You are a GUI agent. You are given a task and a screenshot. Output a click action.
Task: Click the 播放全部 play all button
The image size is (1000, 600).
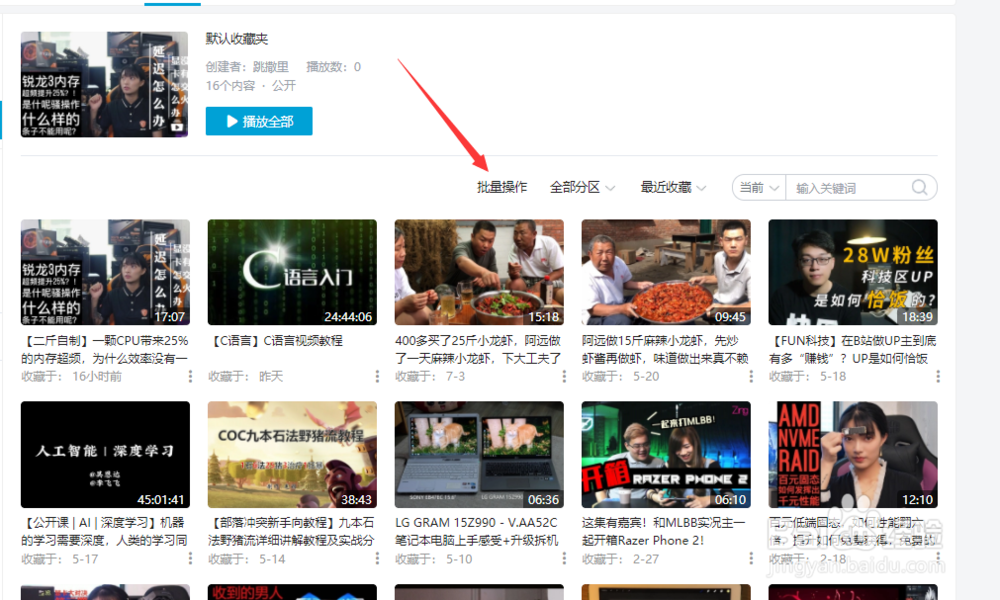(259, 120)
